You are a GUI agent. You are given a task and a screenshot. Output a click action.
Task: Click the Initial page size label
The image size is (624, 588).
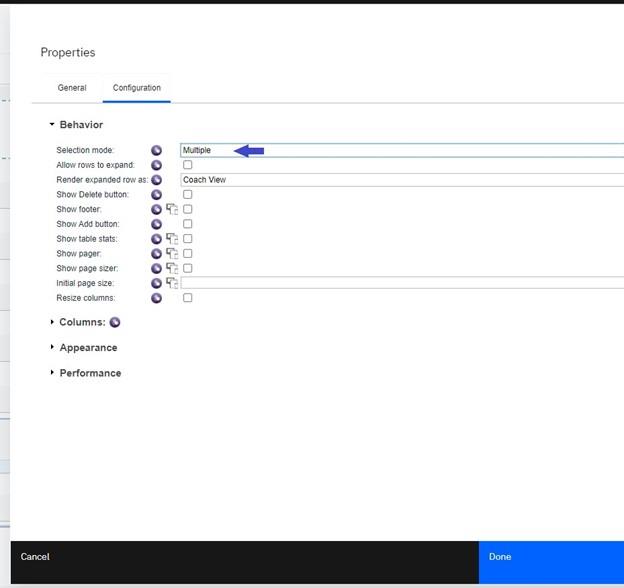(85, 283)
